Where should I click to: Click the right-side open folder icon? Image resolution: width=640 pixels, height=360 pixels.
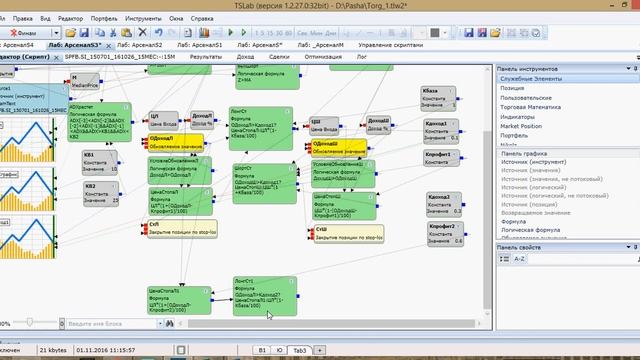pyautogui.click(x=496, y=33)
